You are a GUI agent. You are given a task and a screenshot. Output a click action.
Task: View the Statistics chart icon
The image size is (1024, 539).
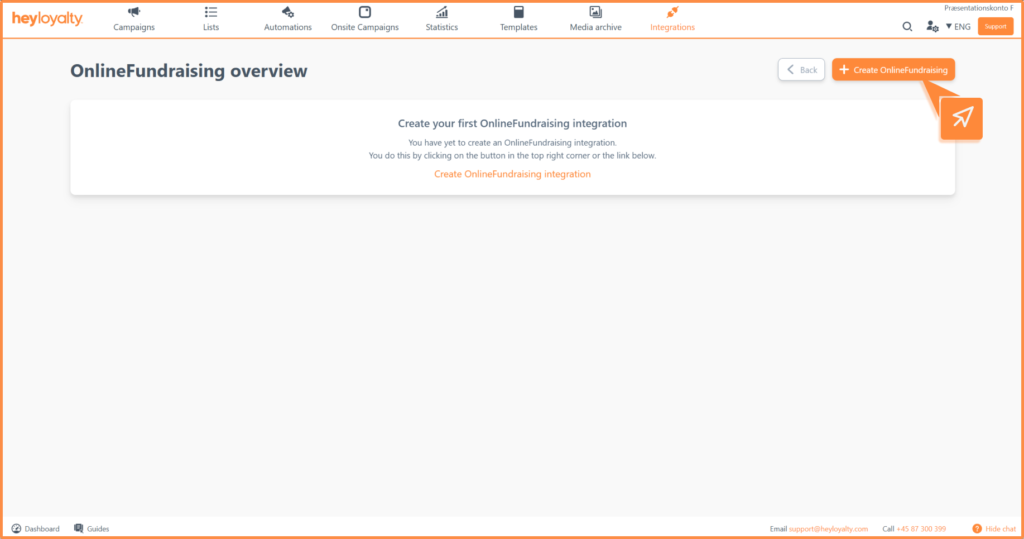(x=441, y=12)
